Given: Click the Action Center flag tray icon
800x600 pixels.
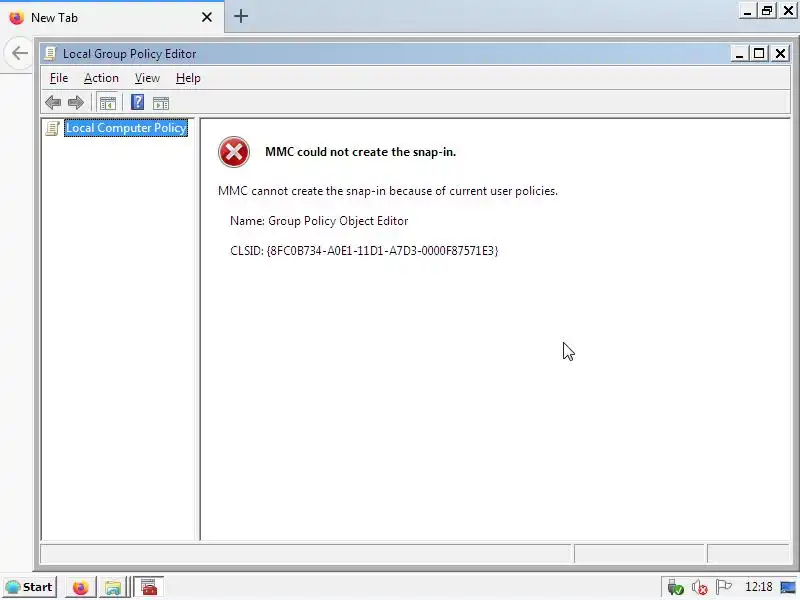Looking at the screenshot, I should click(x=723, y=587).
